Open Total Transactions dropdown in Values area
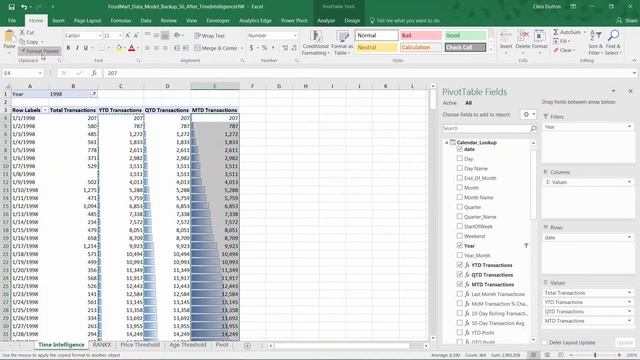The width and height of the screenshot is (640, 360). coord(629,293)
